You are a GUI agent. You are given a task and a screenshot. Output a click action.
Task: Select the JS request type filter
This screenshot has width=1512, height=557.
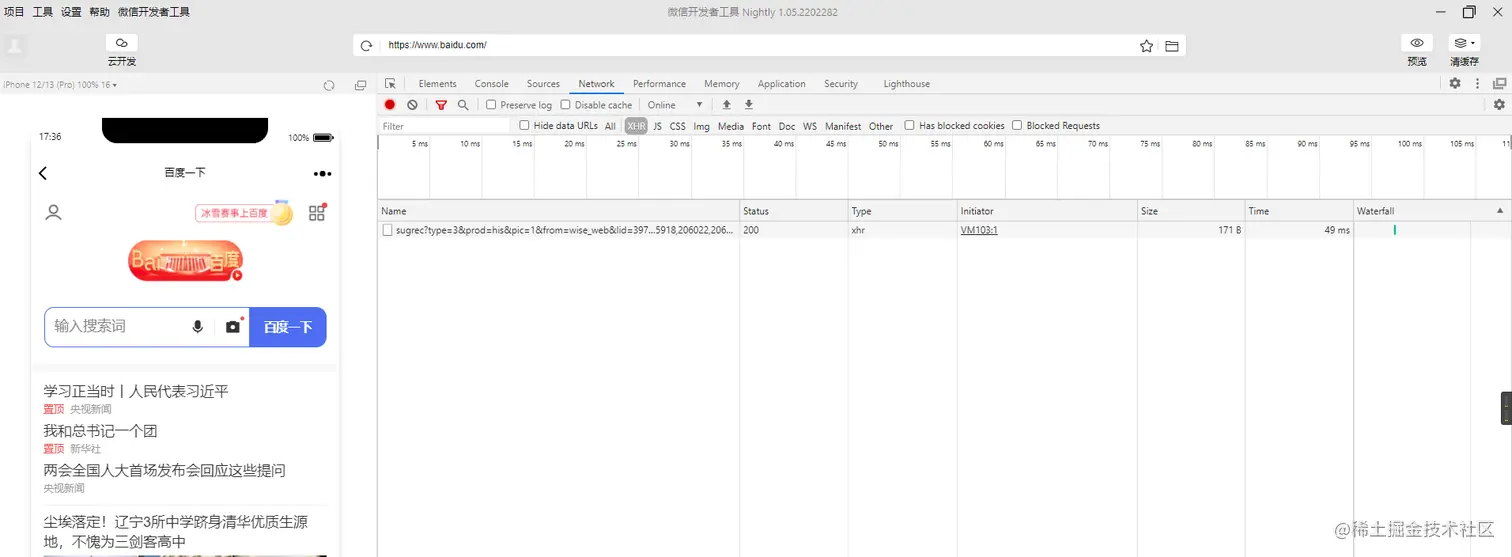click(657, 126)
